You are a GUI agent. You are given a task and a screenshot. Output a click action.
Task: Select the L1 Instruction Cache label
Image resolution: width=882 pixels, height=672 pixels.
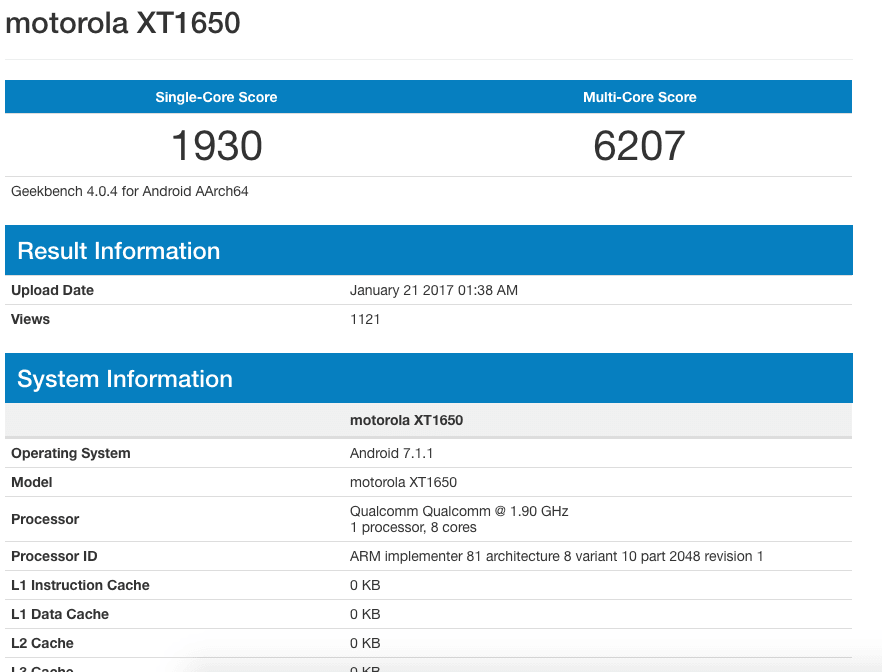80,585
